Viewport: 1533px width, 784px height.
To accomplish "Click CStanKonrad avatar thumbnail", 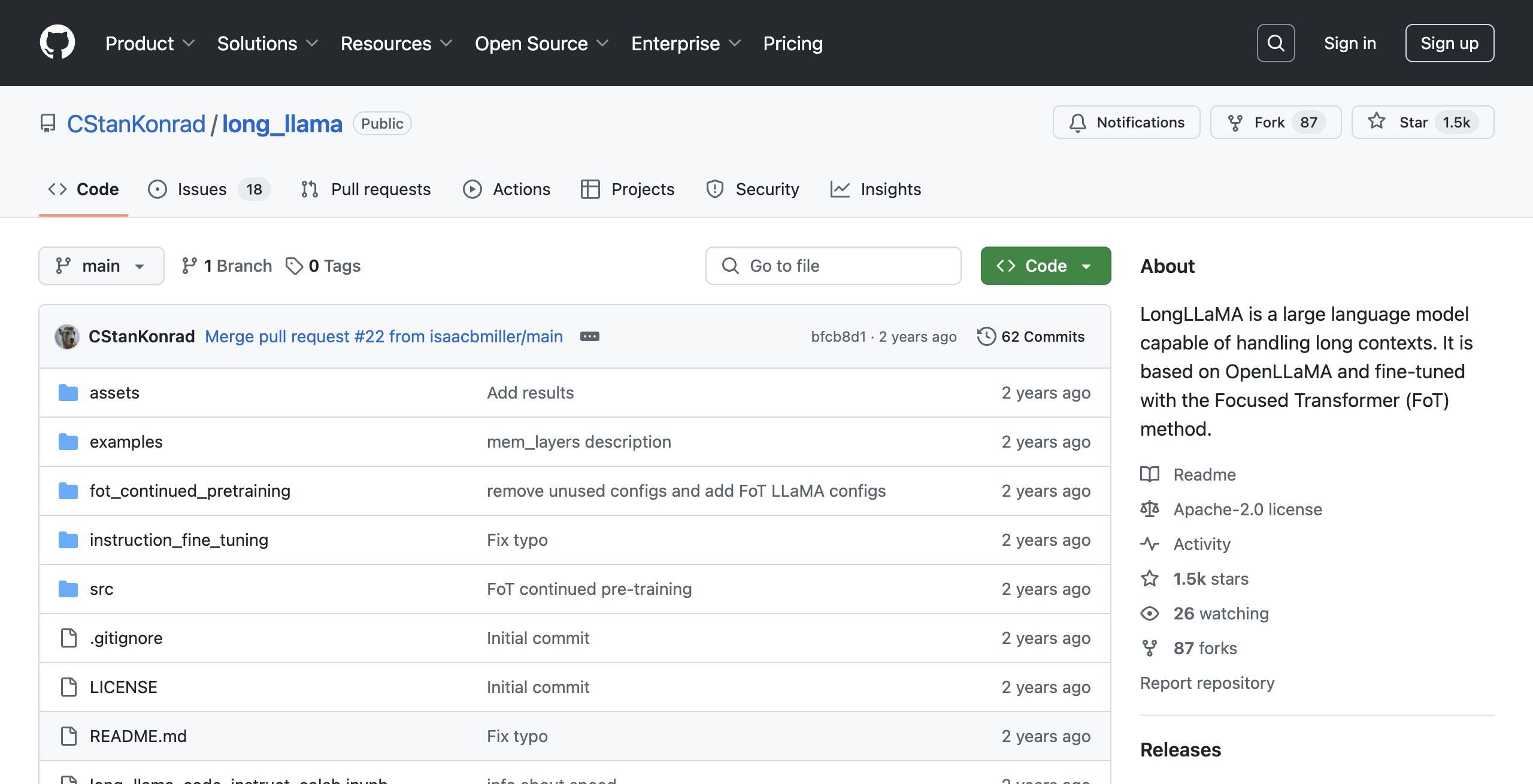I will pos(67,336).
